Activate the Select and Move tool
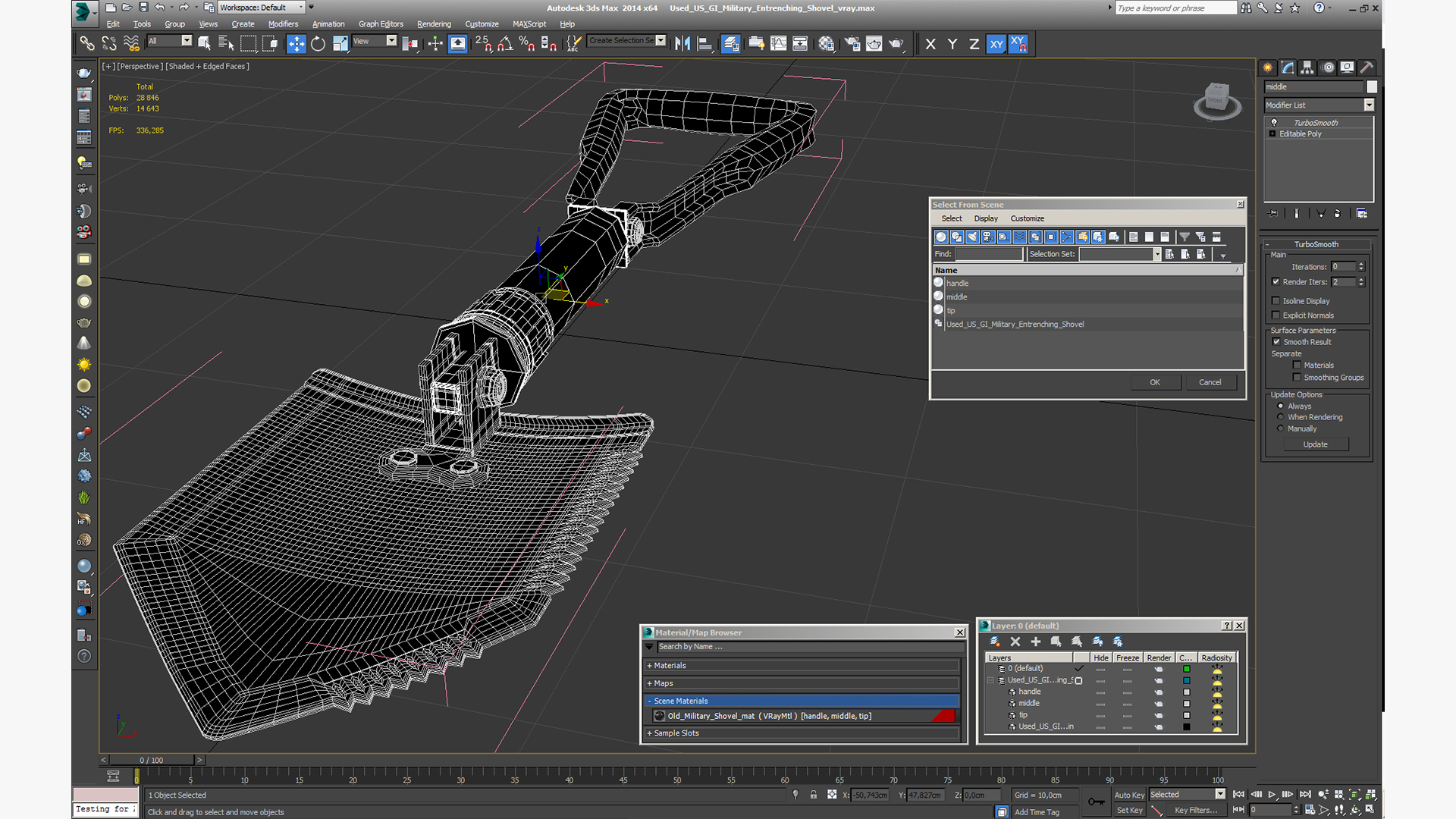This screenshot has height=819, width=1456. coord(297,44)
